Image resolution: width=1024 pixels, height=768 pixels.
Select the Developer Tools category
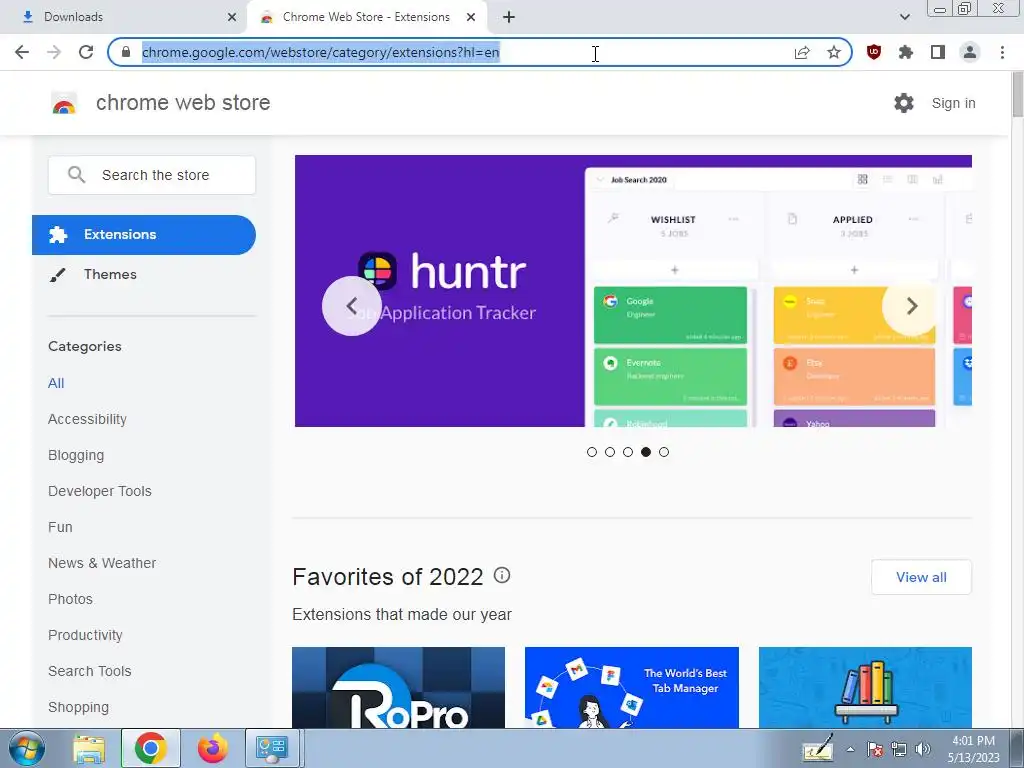pyautogui.click(x=100, y=491)
